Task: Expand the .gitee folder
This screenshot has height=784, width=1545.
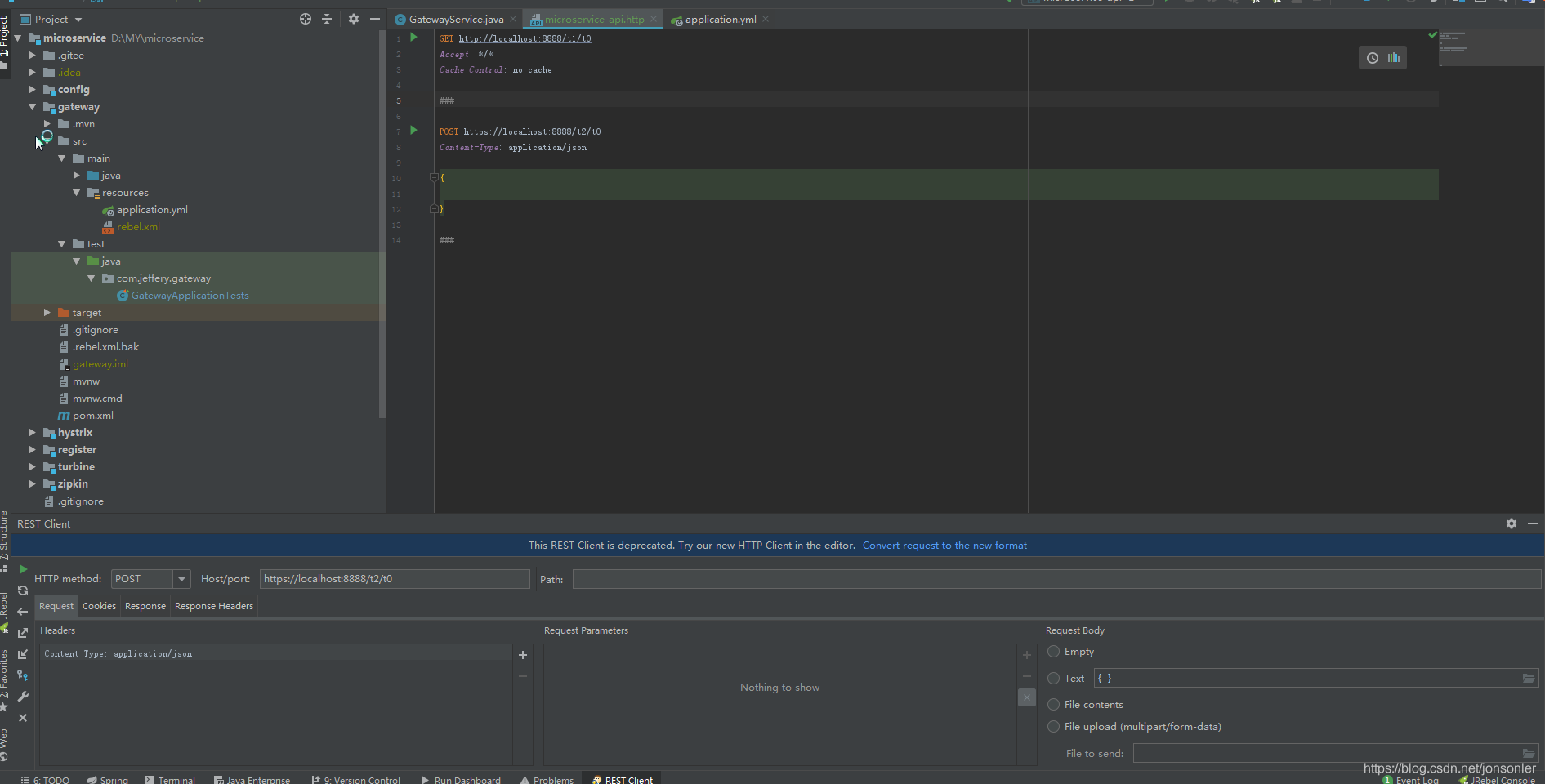Action: [x=33, y=56]
